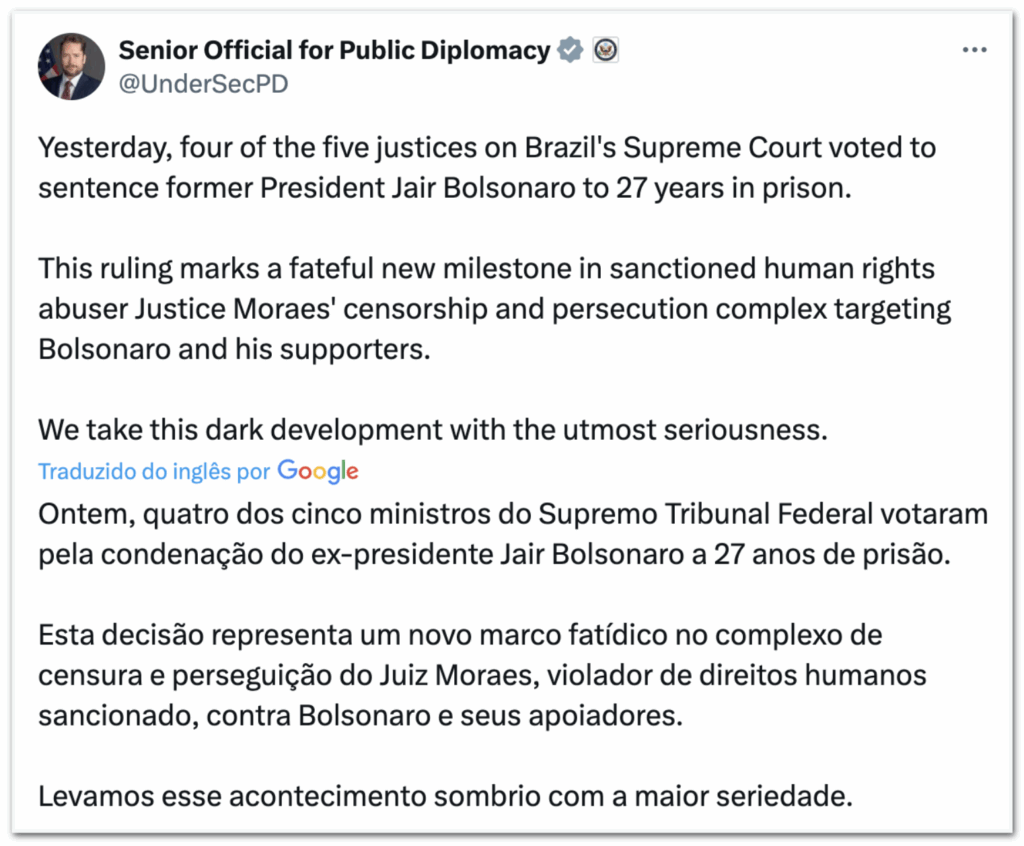Click the government seal affiliation icon

click(605, 50)
